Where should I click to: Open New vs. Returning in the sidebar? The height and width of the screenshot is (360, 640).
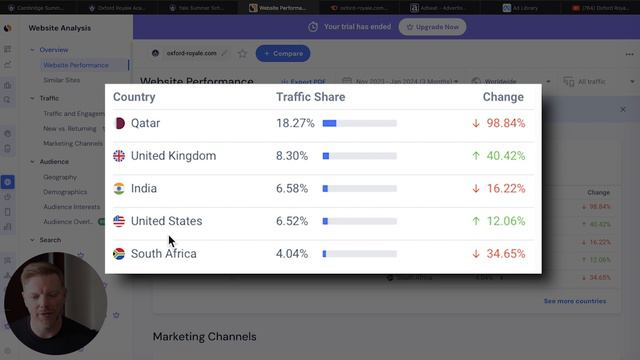point(70,129)
